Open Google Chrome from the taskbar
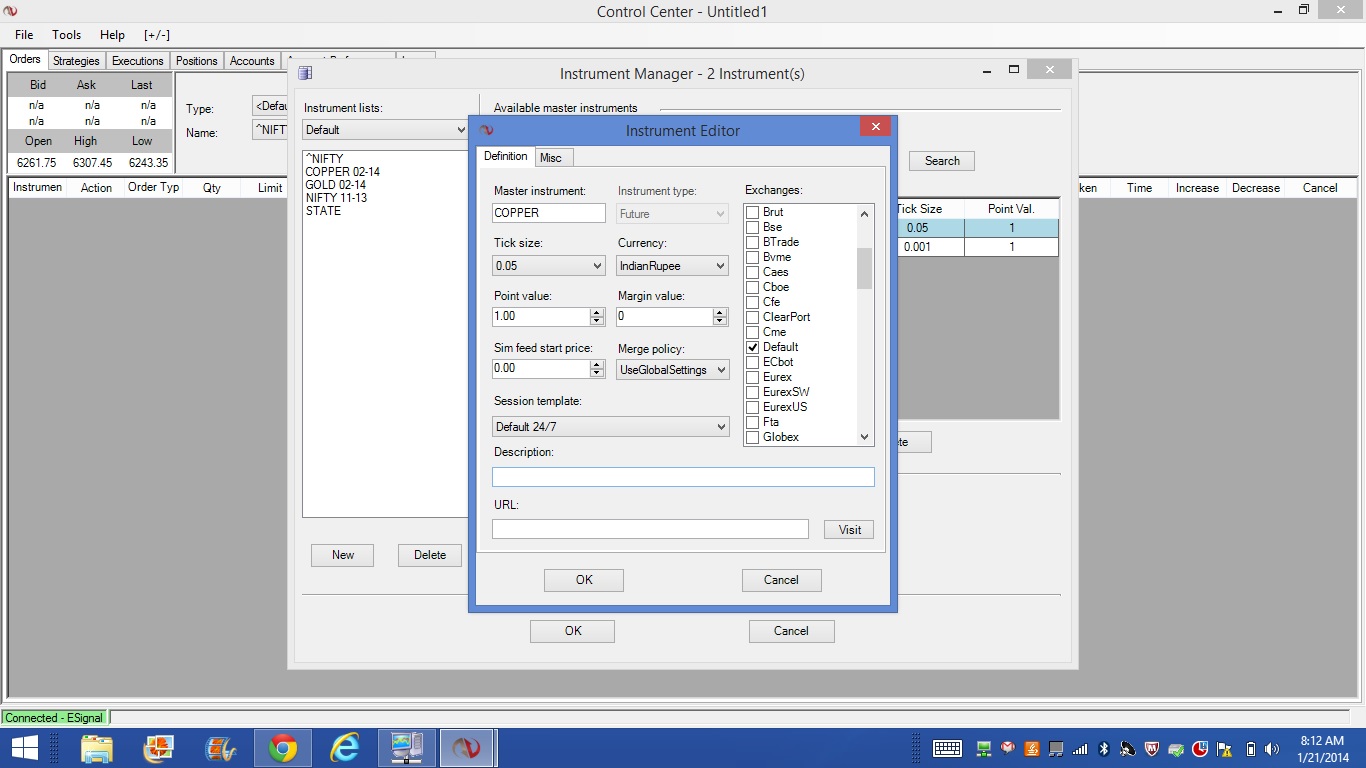The height and width of the screenshot is (768, 1366). [x=283, y=748]
